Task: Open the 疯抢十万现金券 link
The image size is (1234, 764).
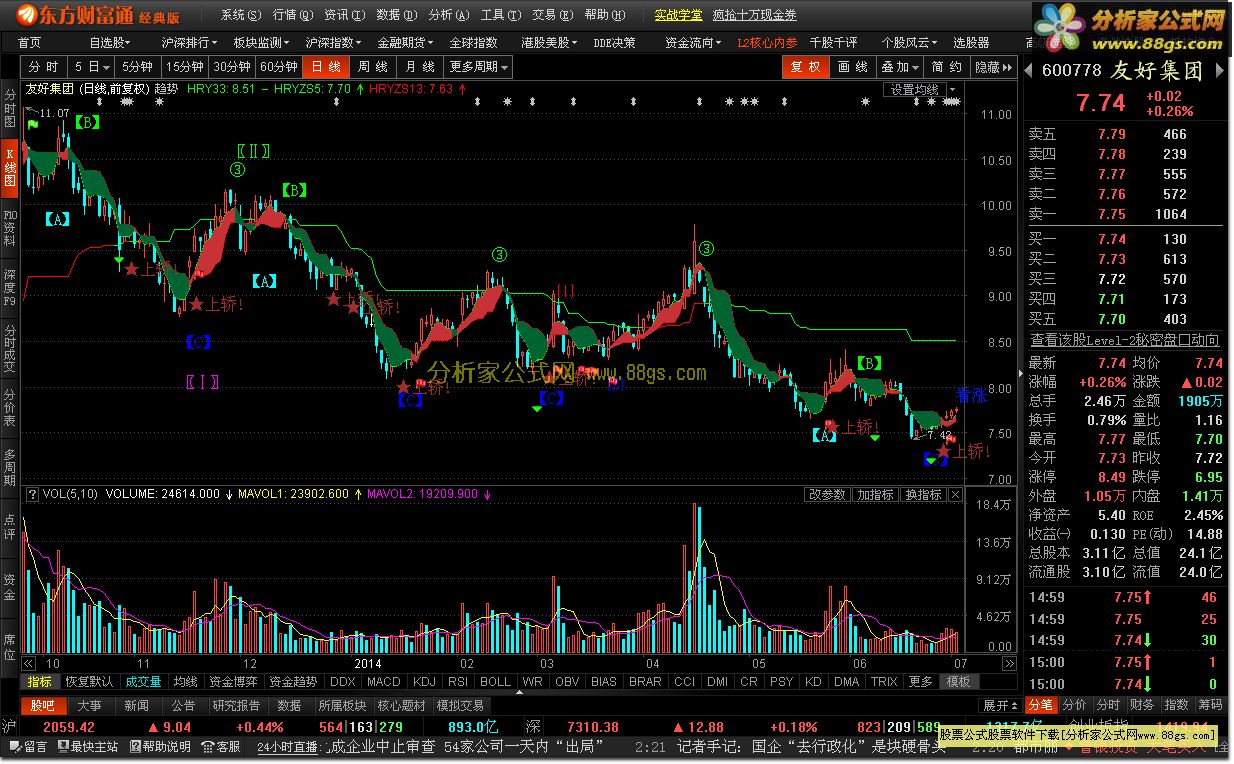Action: click(754, 15)
